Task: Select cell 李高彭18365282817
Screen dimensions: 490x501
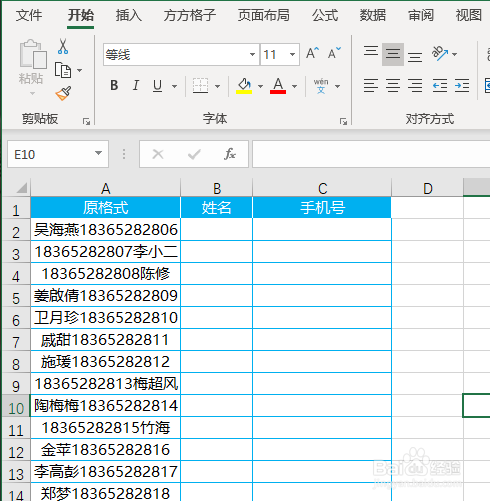Action: click(x=105, y=472)
